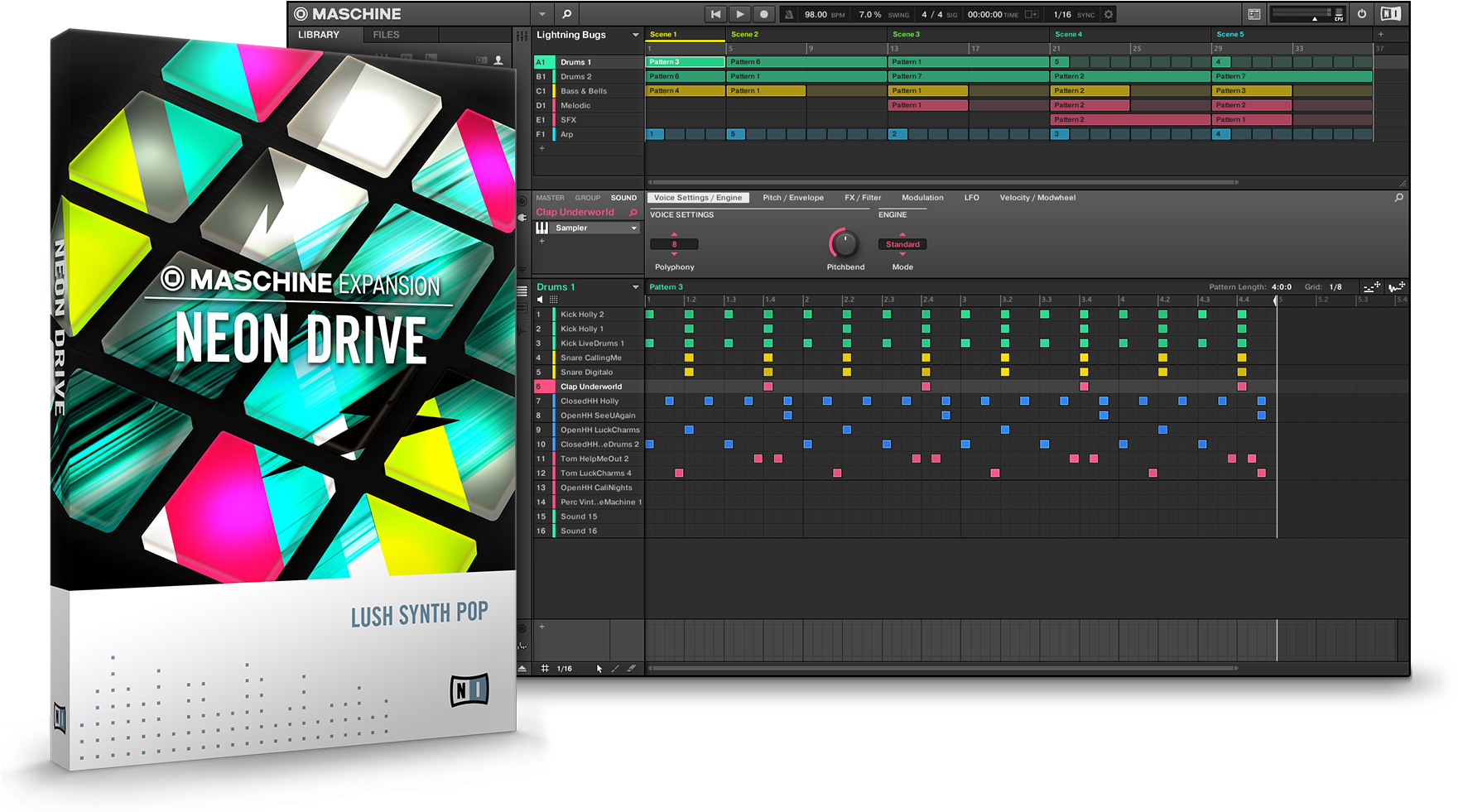Viewport: 1458px width, 812px height.
Task: Click the NI logo in the header
Action: (1391, 14)
